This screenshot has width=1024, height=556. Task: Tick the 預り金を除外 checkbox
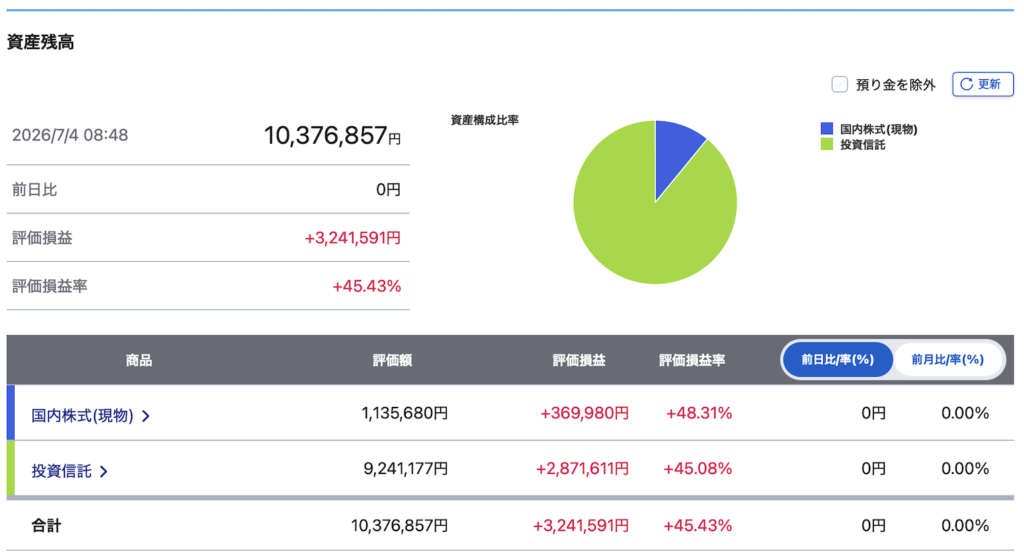839,84
